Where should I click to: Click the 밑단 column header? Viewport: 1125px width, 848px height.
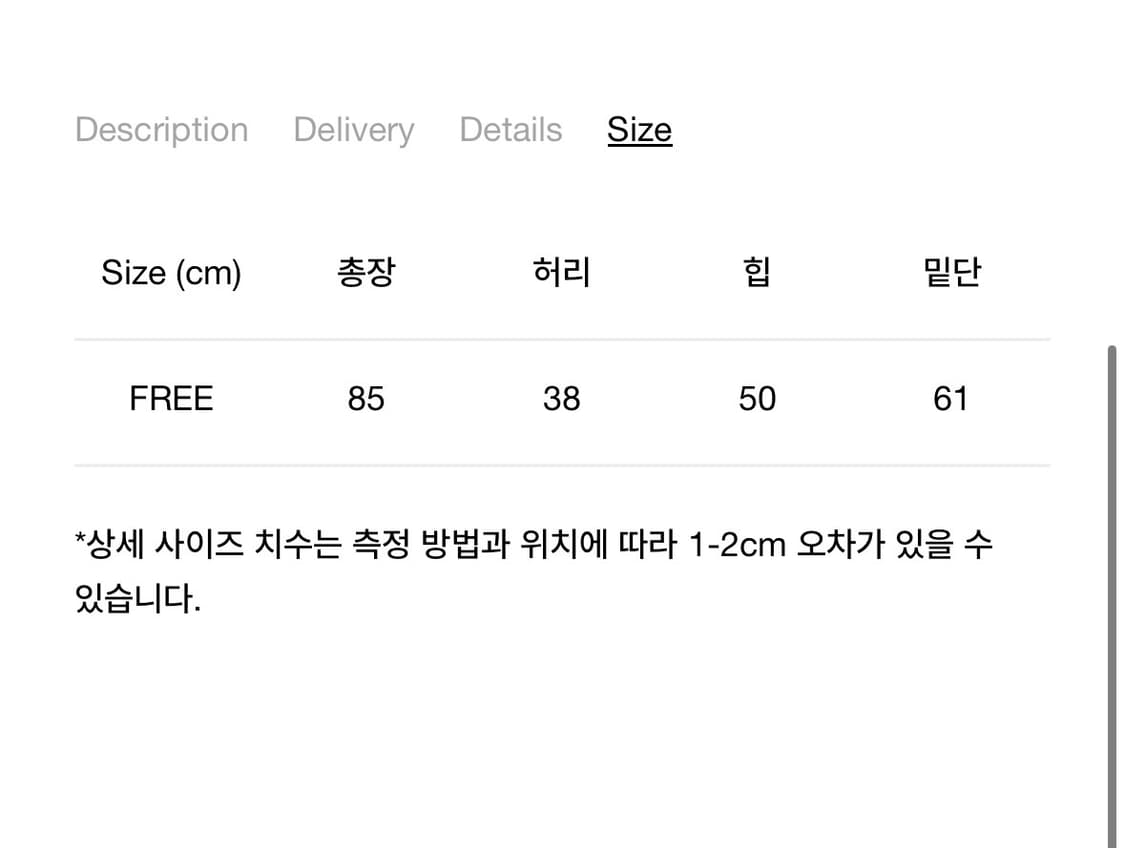pyautogui.click(x=950, y=272)
